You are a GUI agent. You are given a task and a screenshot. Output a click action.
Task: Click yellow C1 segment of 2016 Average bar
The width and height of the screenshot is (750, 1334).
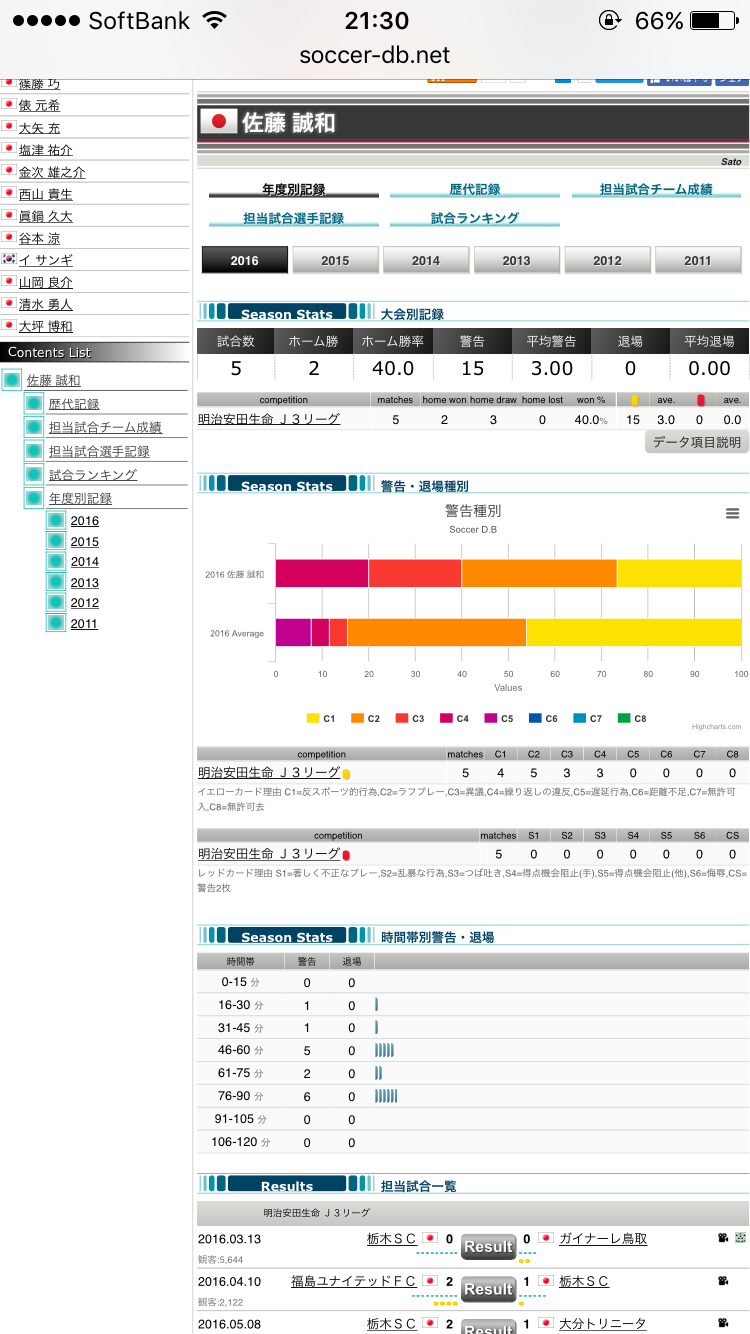tap(633, 633)
